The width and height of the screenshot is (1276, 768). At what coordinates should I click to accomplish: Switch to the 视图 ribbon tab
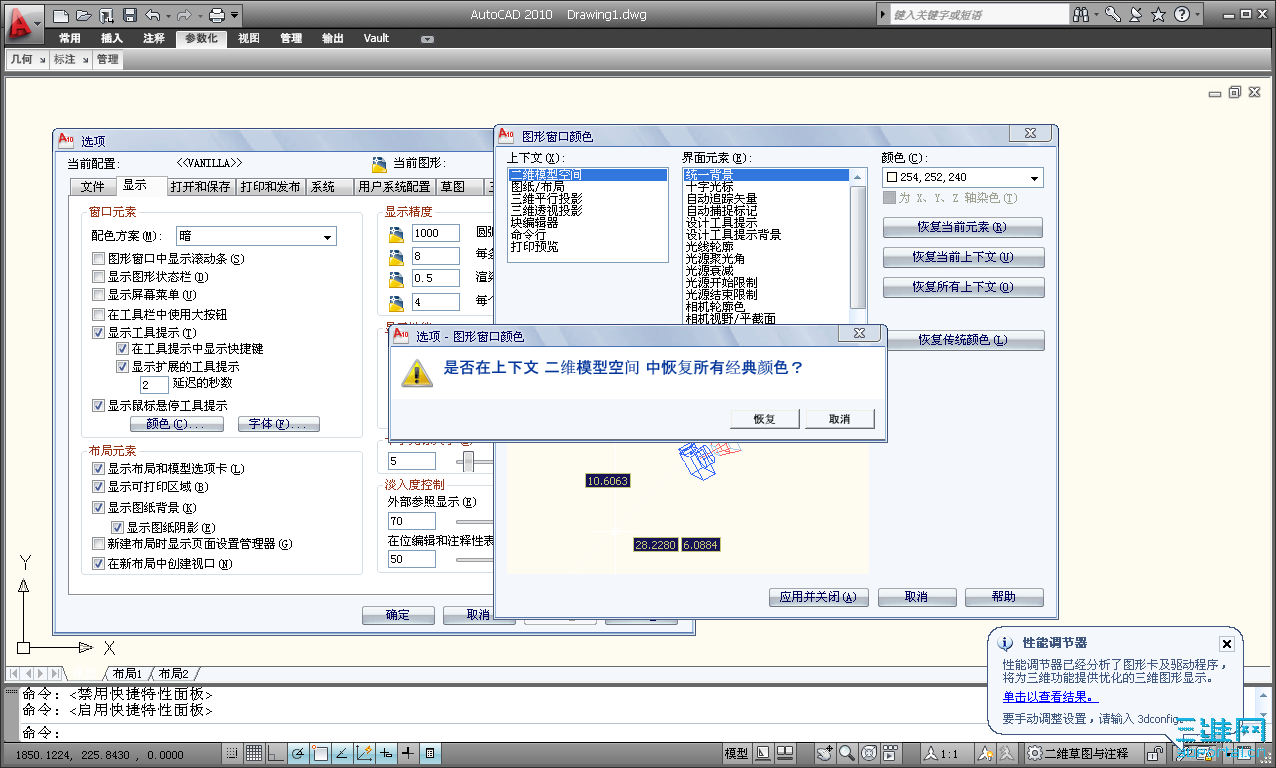pos(248,38)
